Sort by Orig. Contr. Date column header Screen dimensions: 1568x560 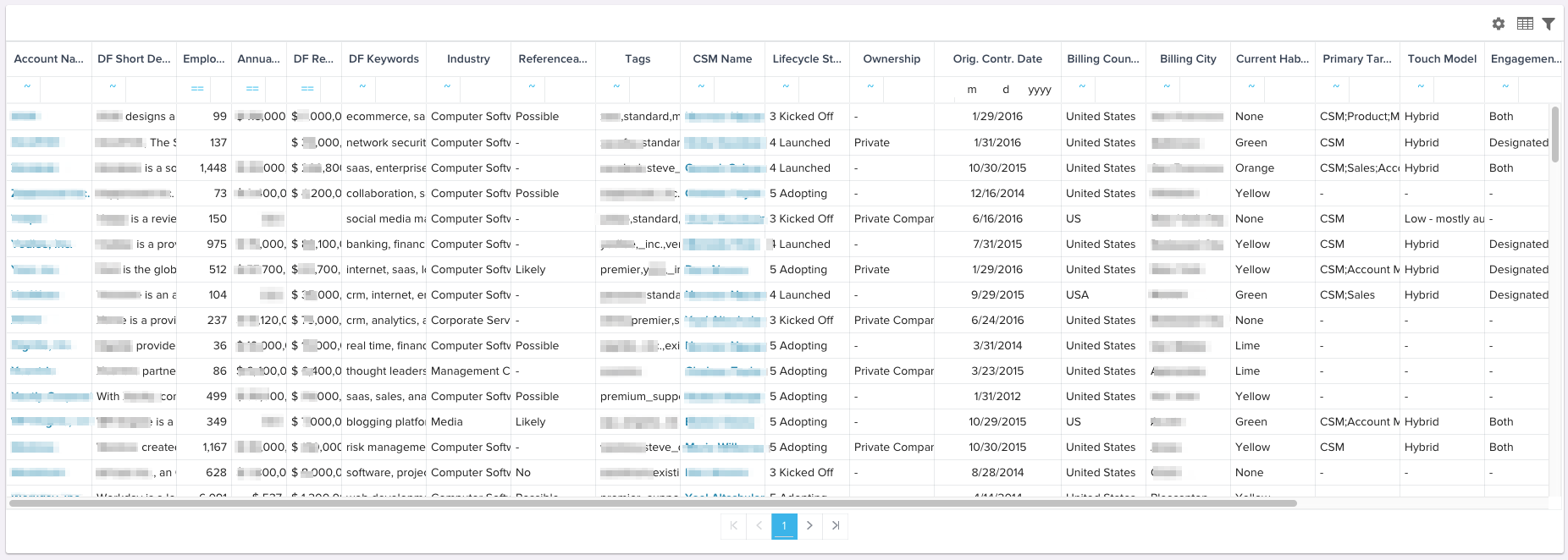click(x=997, y=59)
